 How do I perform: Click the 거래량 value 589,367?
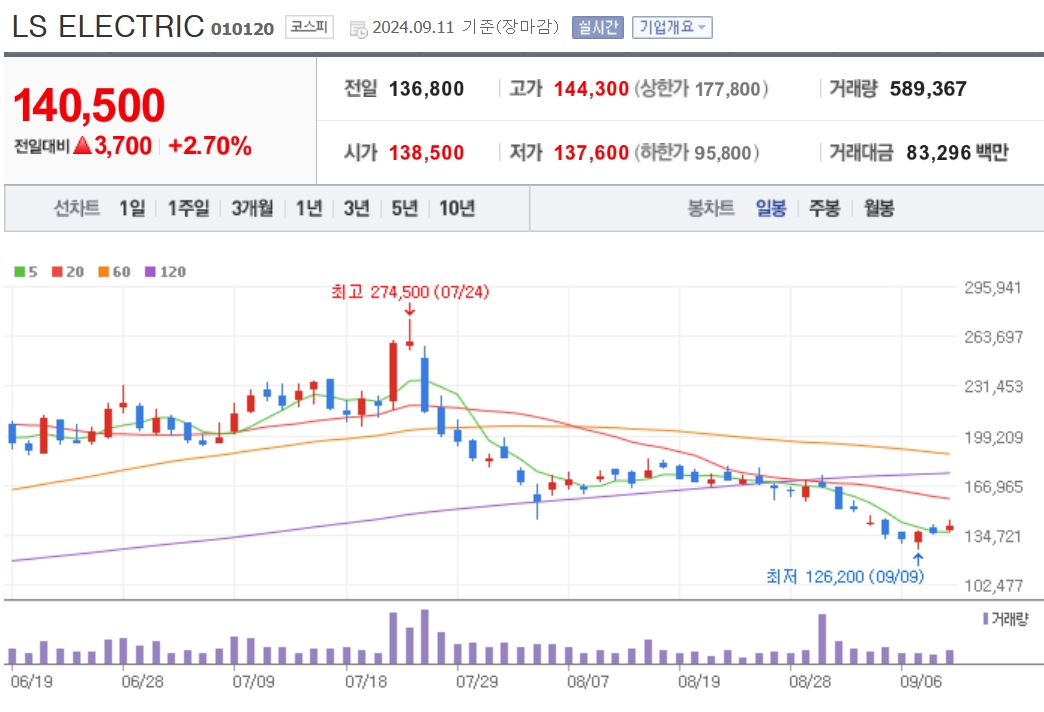pyautogui.click(x=928, y=89)
